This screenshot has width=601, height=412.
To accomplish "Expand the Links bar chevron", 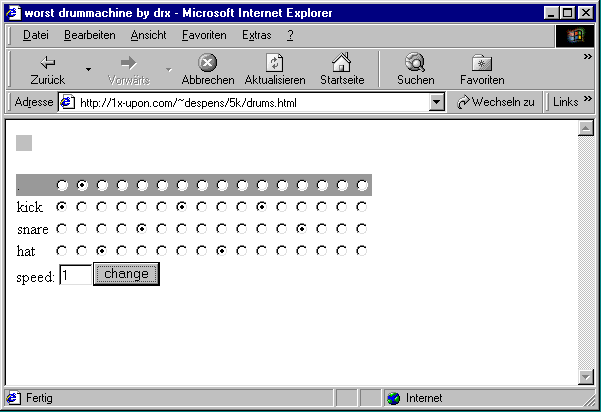I will point(587,99).
